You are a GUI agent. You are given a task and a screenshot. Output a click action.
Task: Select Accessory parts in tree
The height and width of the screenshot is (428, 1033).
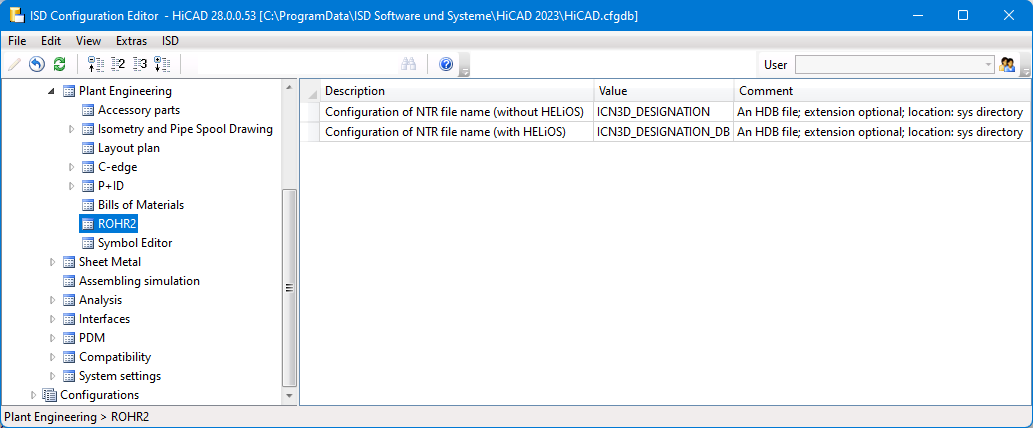click(139, 110)
